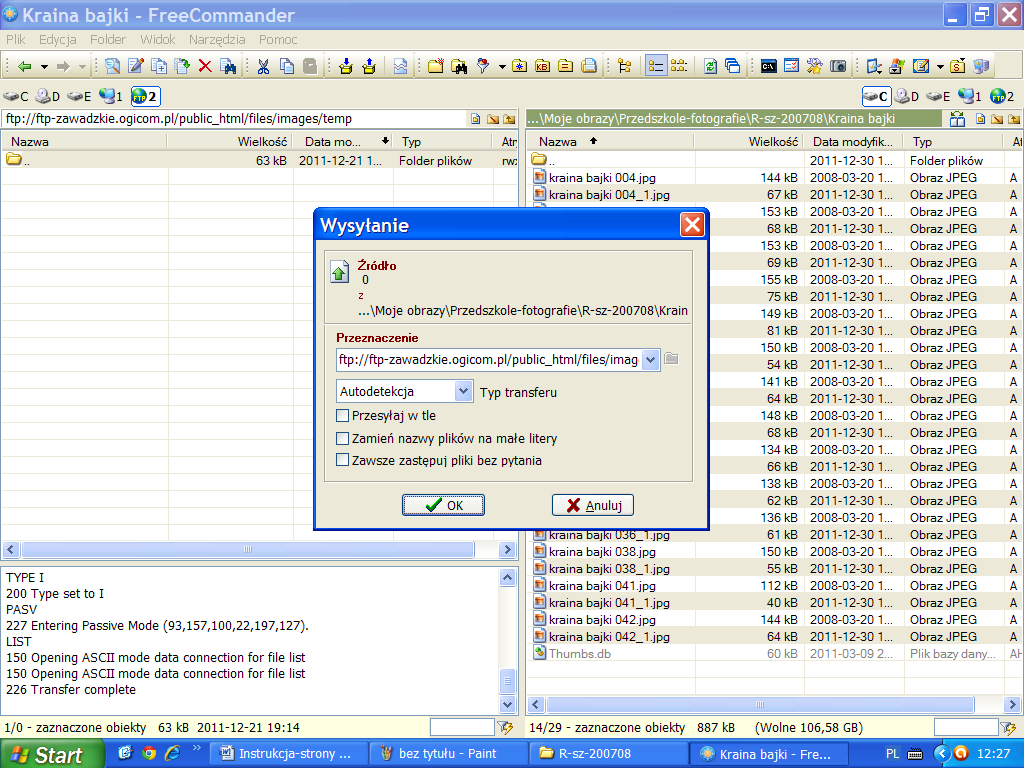Screen dimensions: 1024x768
Task: Click the PL language indicator in tray
Action: 892,754
